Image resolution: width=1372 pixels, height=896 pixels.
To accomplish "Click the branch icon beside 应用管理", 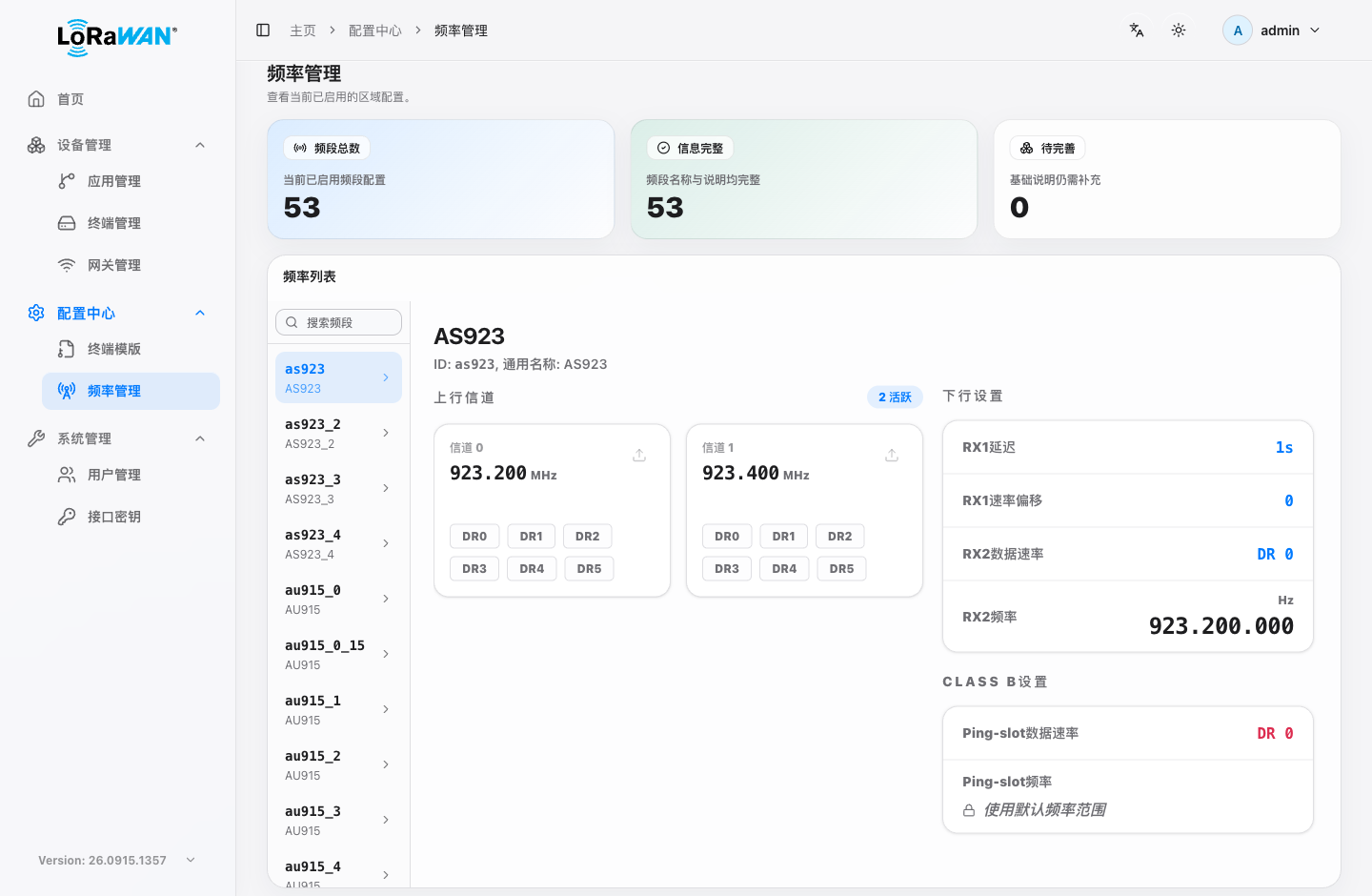I will [67, 181].
